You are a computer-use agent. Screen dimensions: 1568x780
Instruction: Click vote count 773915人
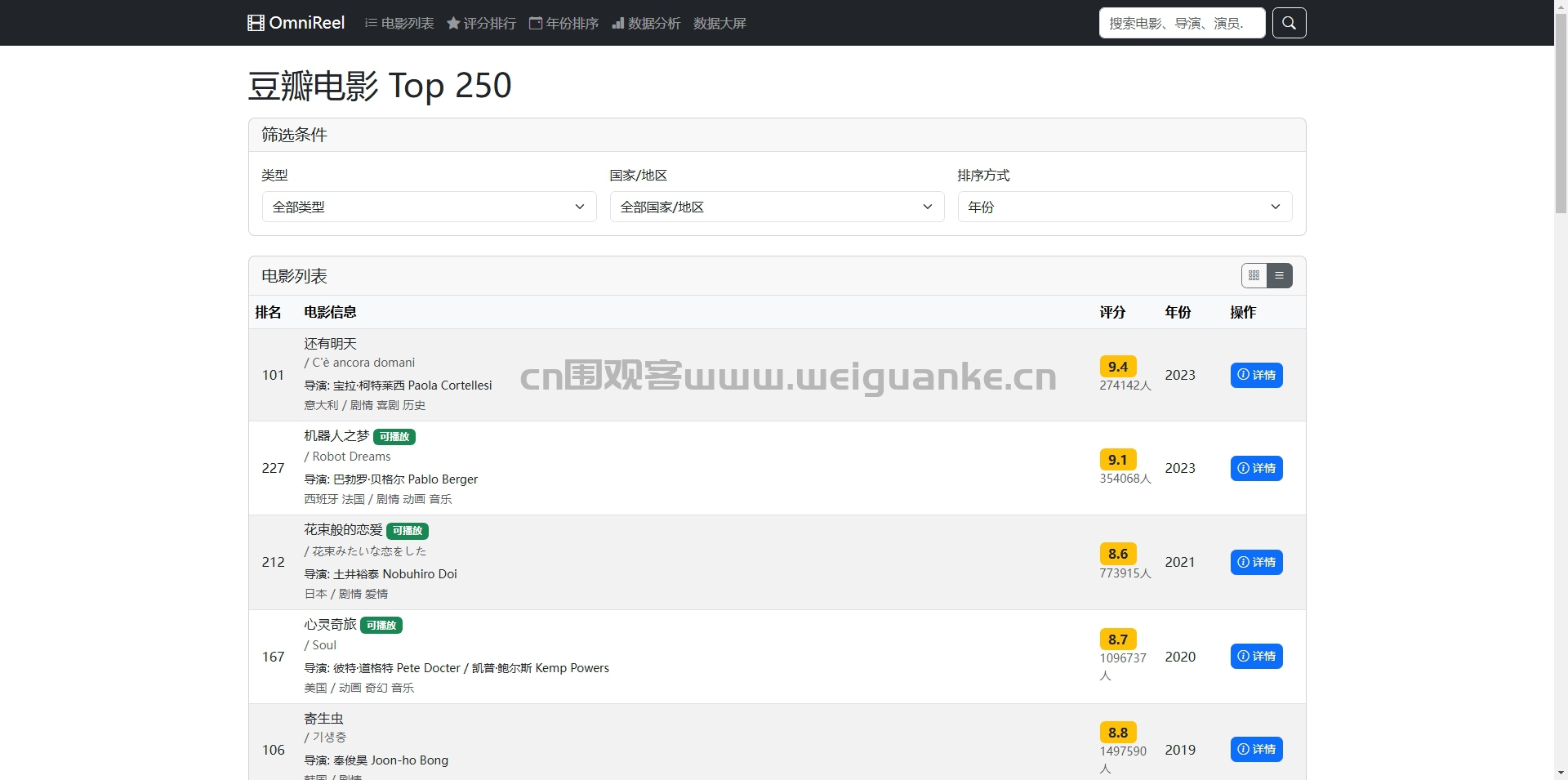(x=1125, y=573)
